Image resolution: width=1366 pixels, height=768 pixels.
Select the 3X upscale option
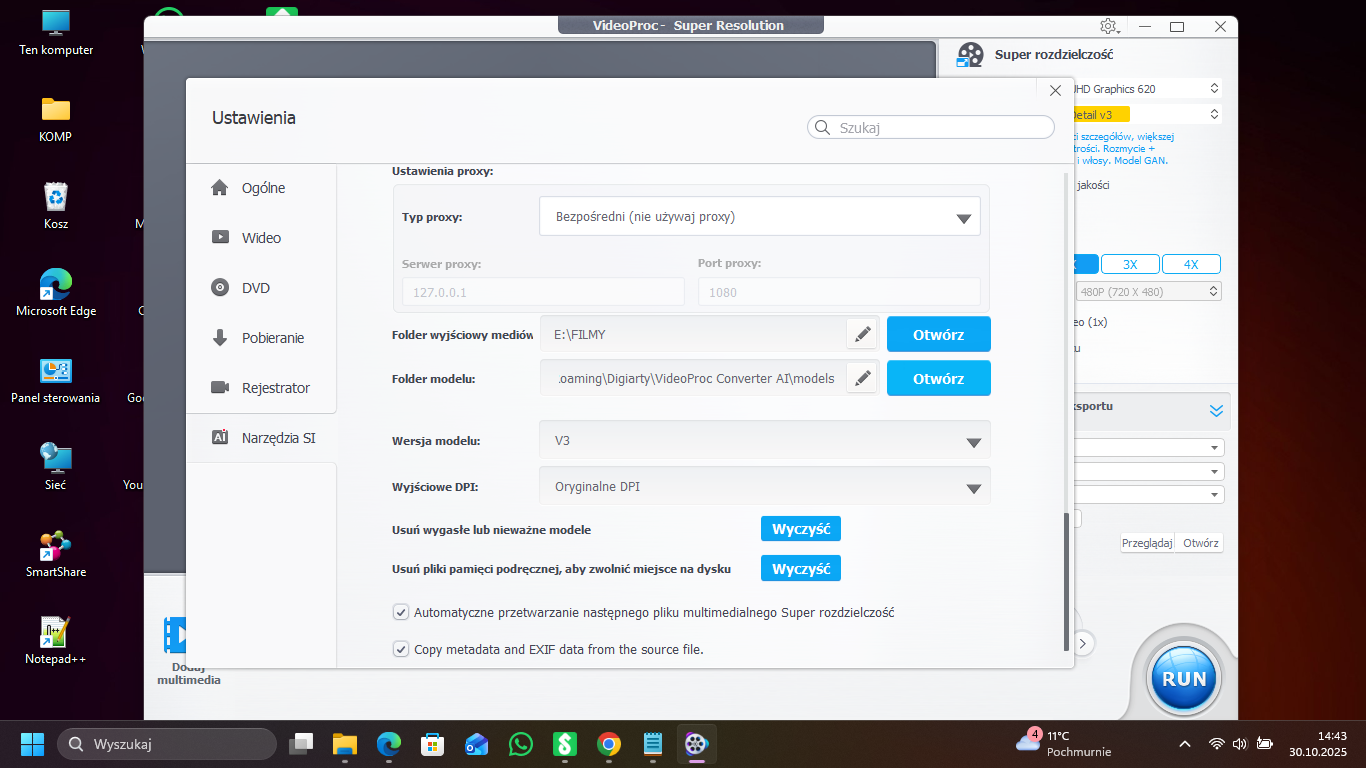coord(1130,264)
